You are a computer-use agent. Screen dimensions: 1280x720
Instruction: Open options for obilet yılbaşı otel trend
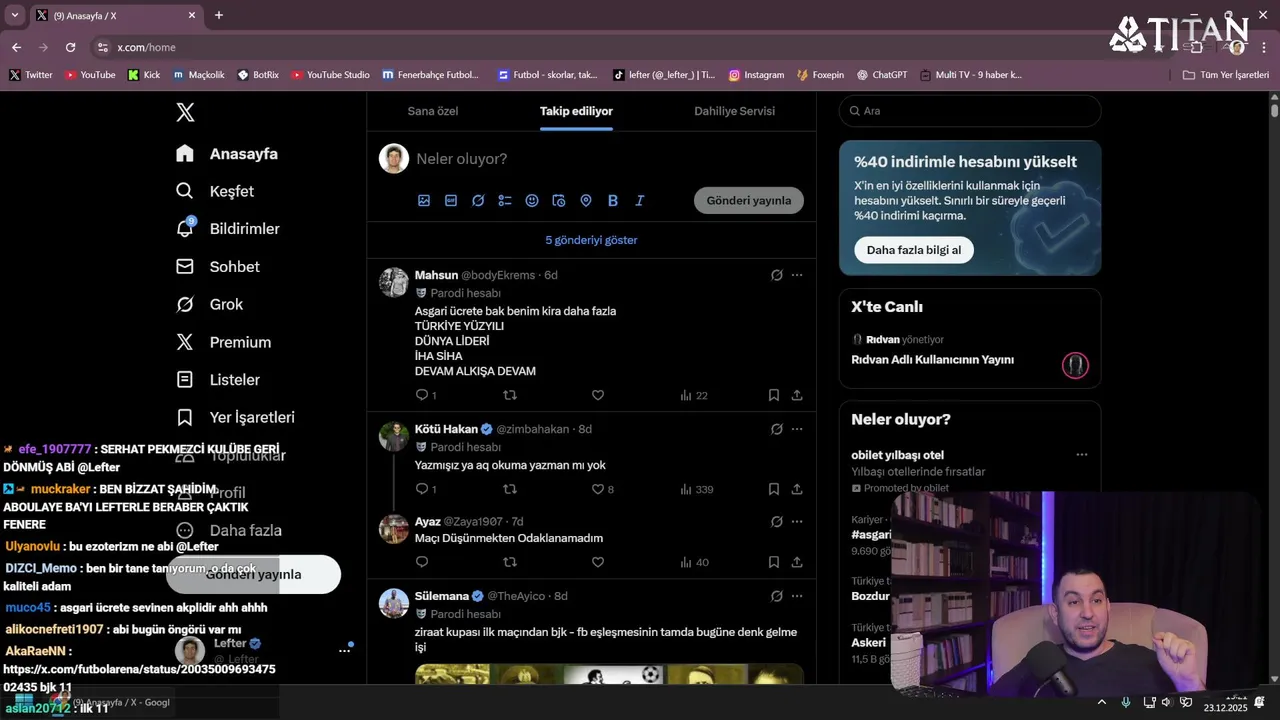click(x=1081, y=455)
